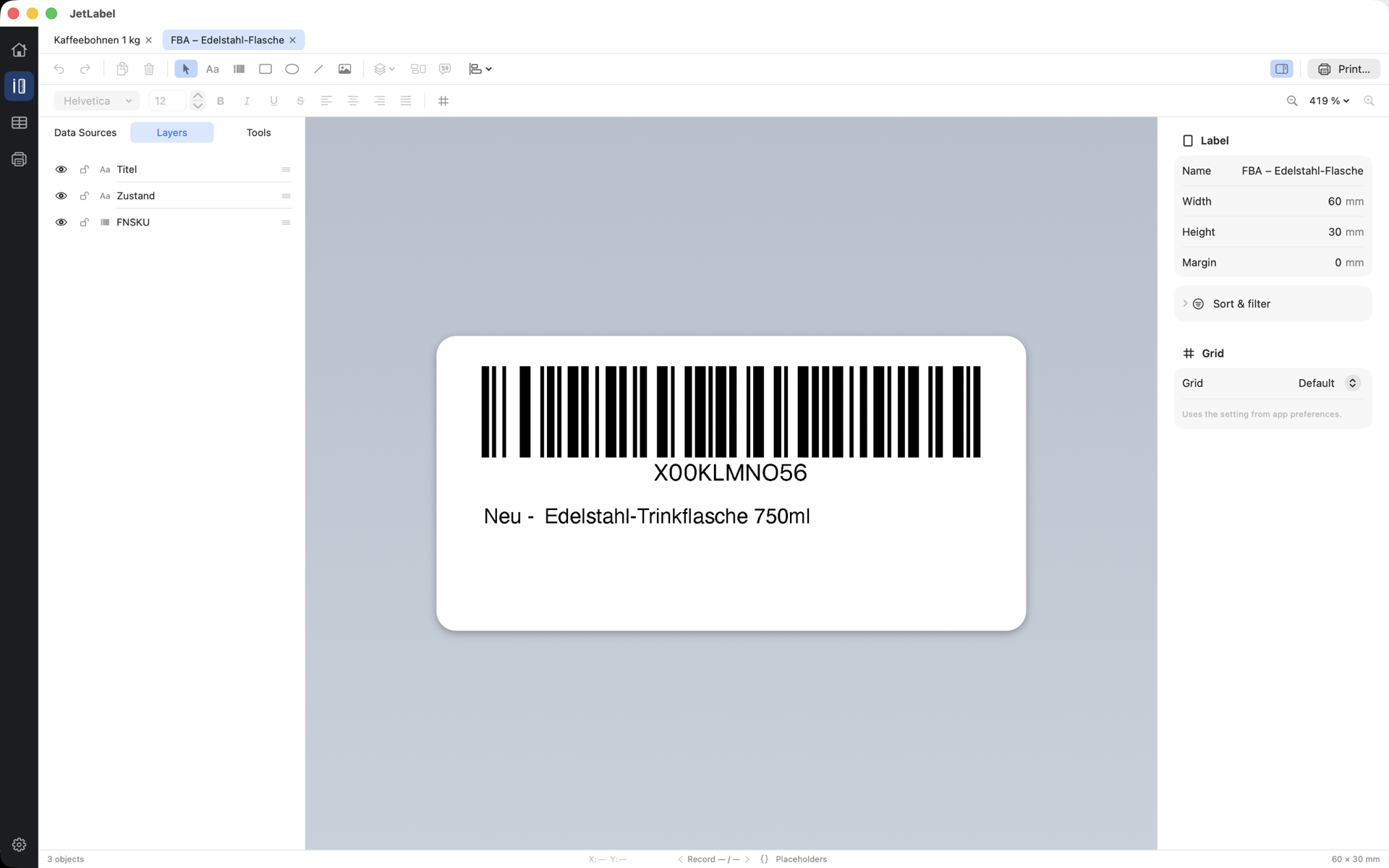1389x868 pixels.
Task: Redo the last action
Action: click(x=85, y=69)
